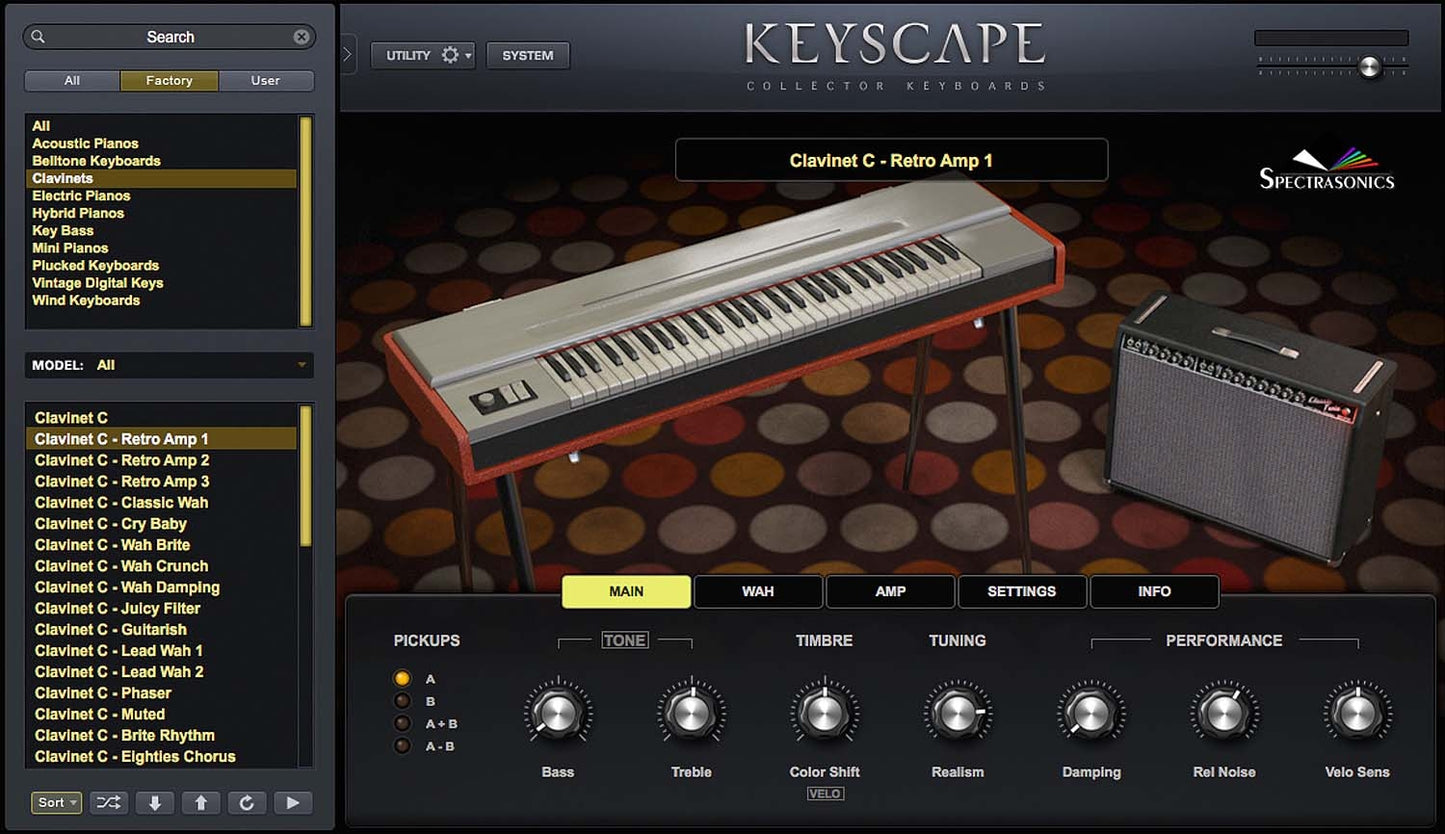Clear the search field with X icon
This screenshot has width=1445, height=834.
pos(301,37)
